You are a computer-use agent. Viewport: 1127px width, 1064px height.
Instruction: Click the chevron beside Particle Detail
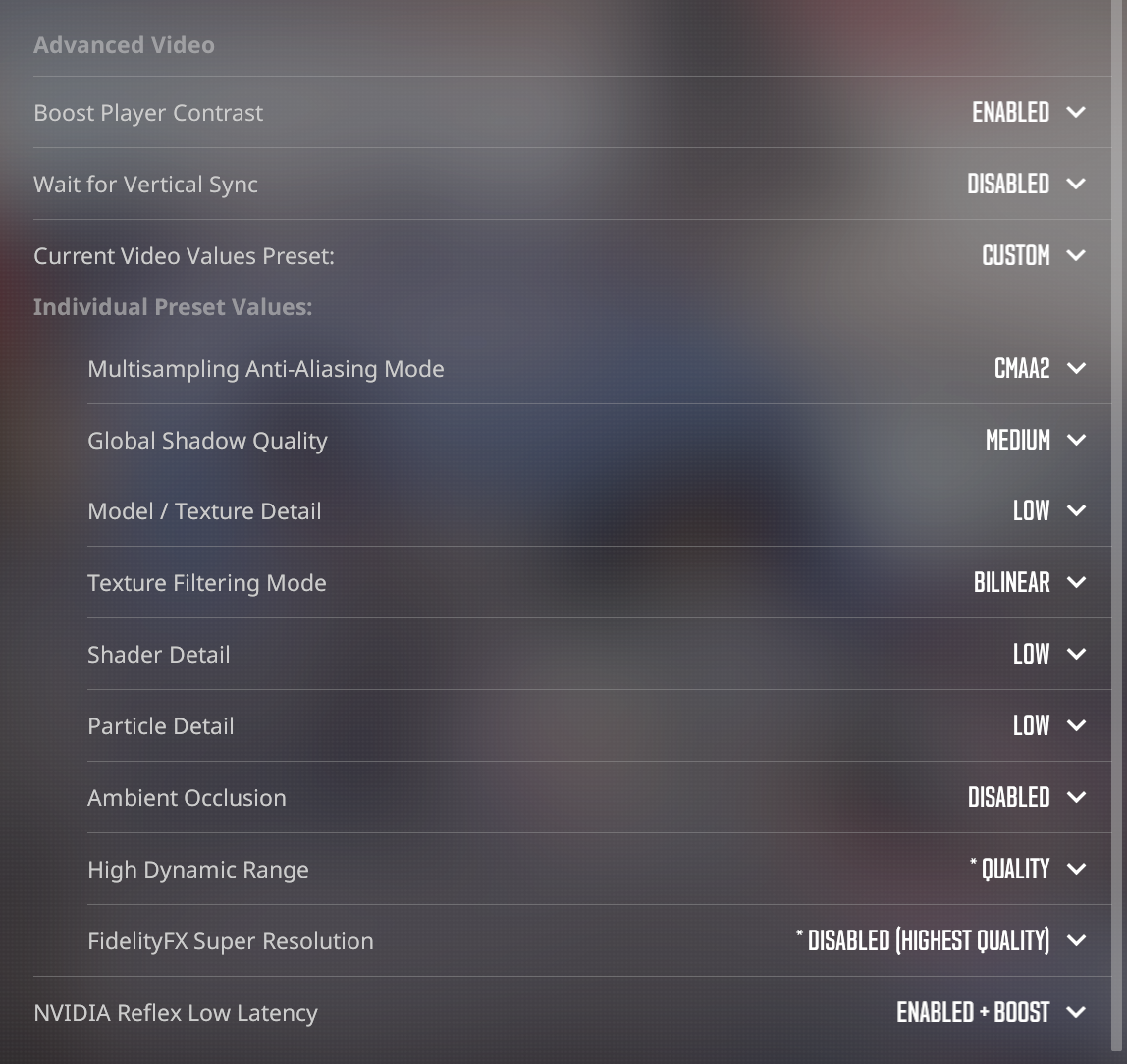coord(1076,726)
